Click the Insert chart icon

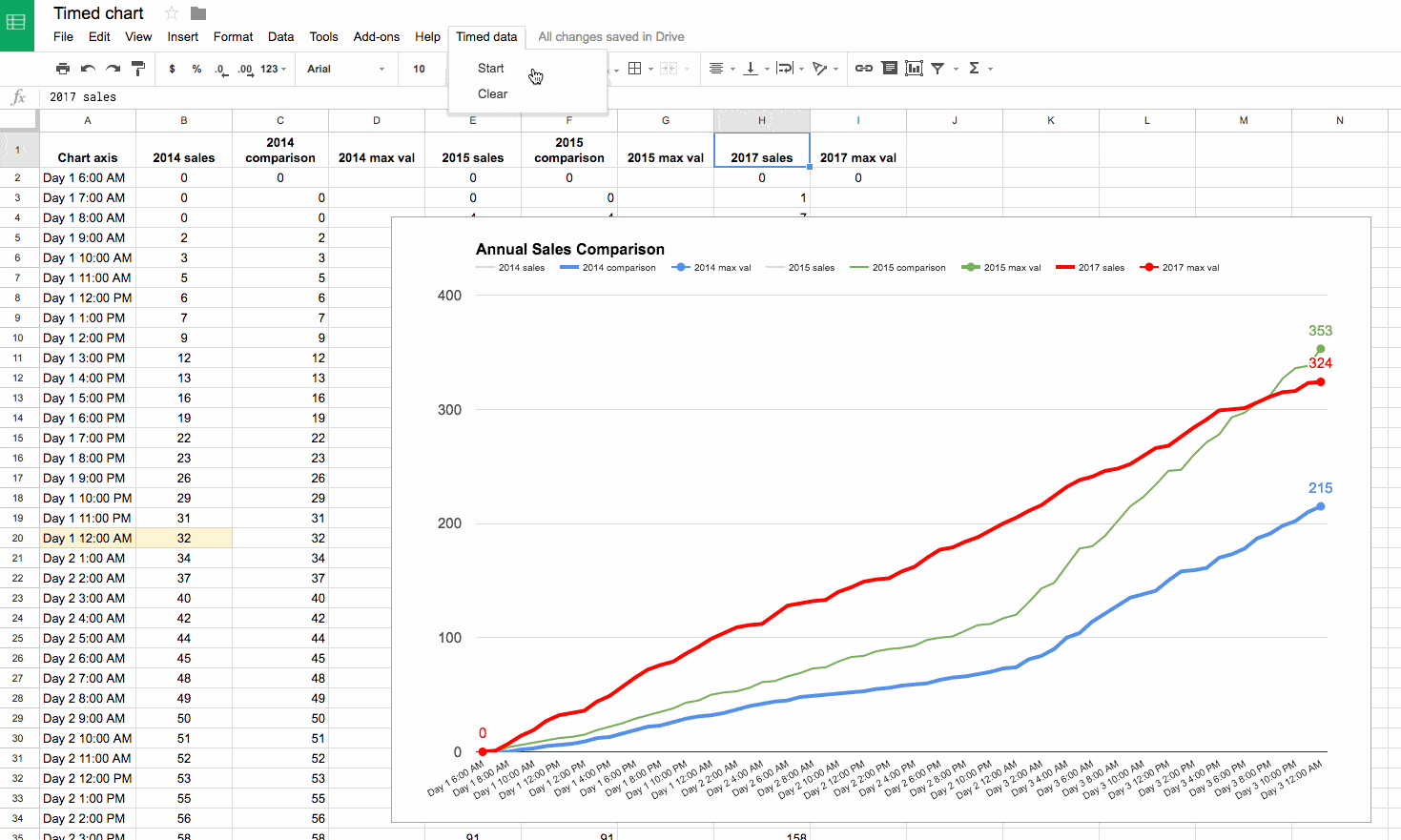pos(914,69)
